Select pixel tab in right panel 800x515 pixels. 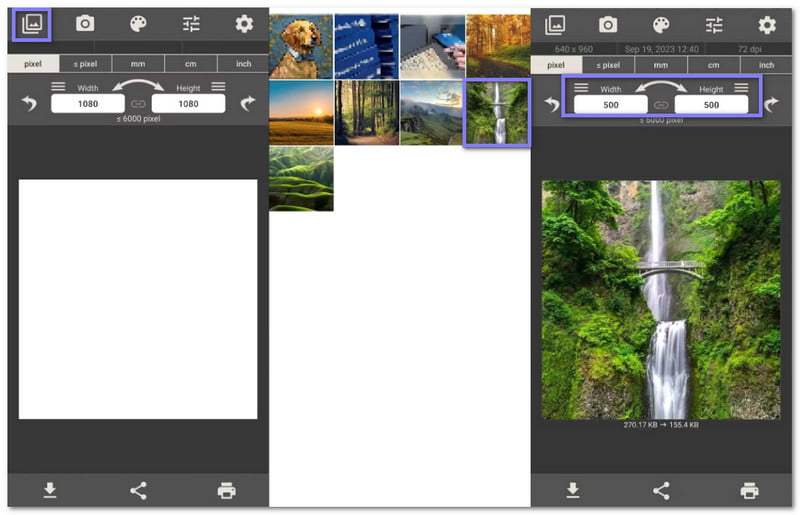click(x=556, y=65)
